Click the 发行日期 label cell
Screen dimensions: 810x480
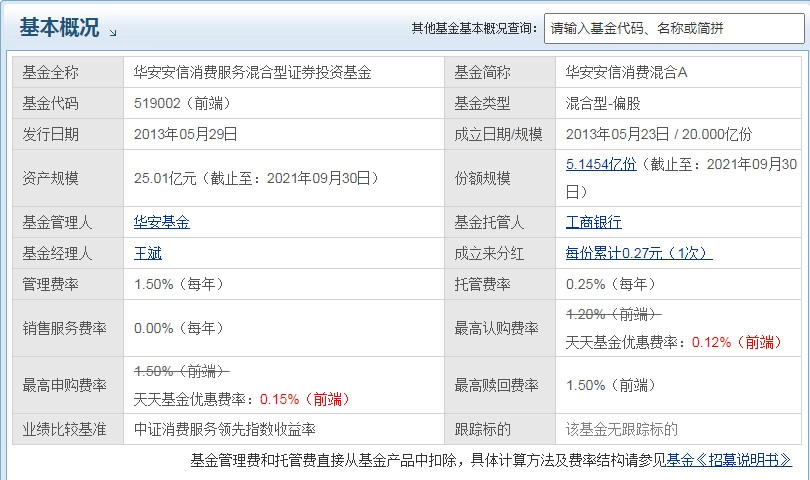pyautogui.click(x=68, y=134)
